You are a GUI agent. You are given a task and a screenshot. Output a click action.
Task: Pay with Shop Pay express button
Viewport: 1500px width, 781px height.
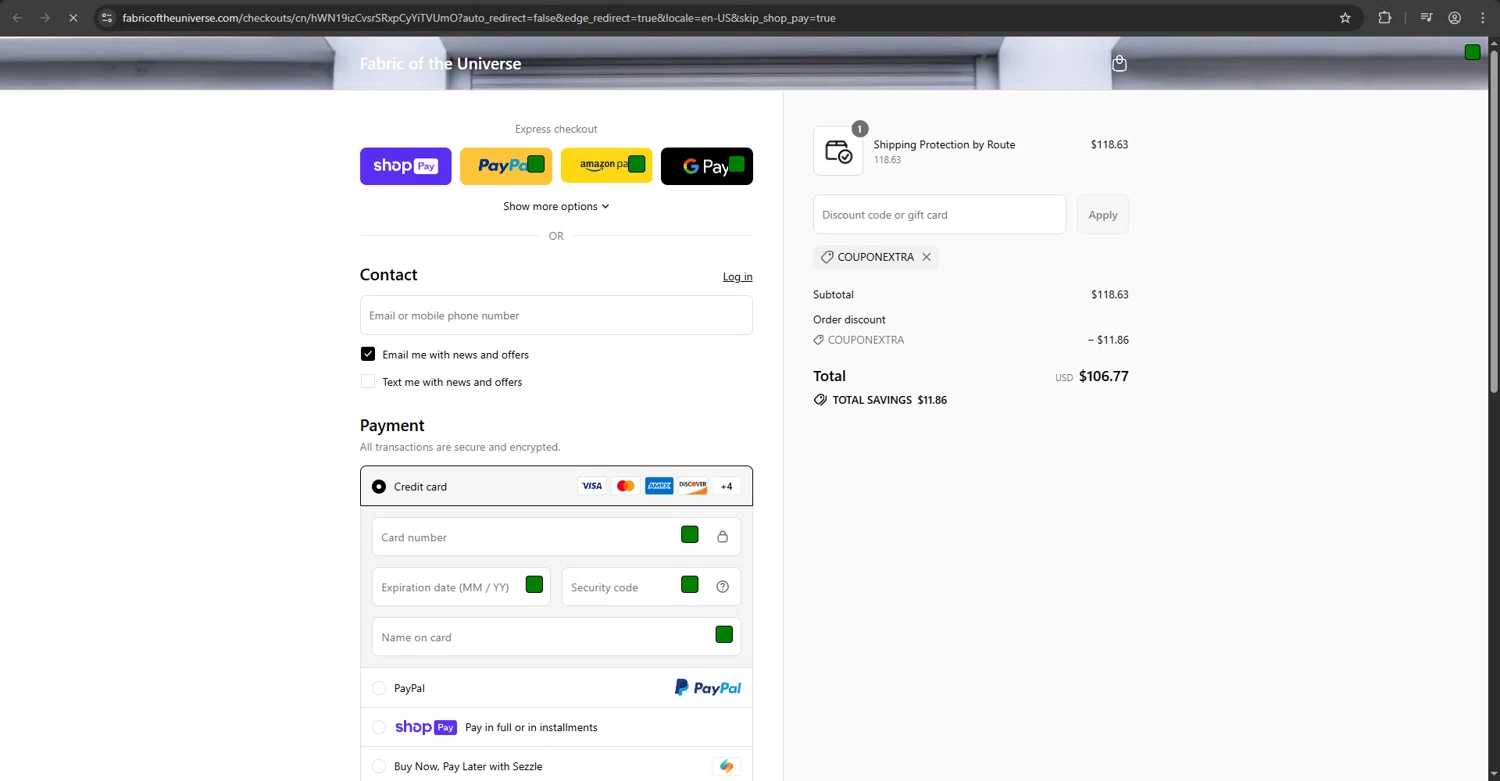(x=406, y=166)
